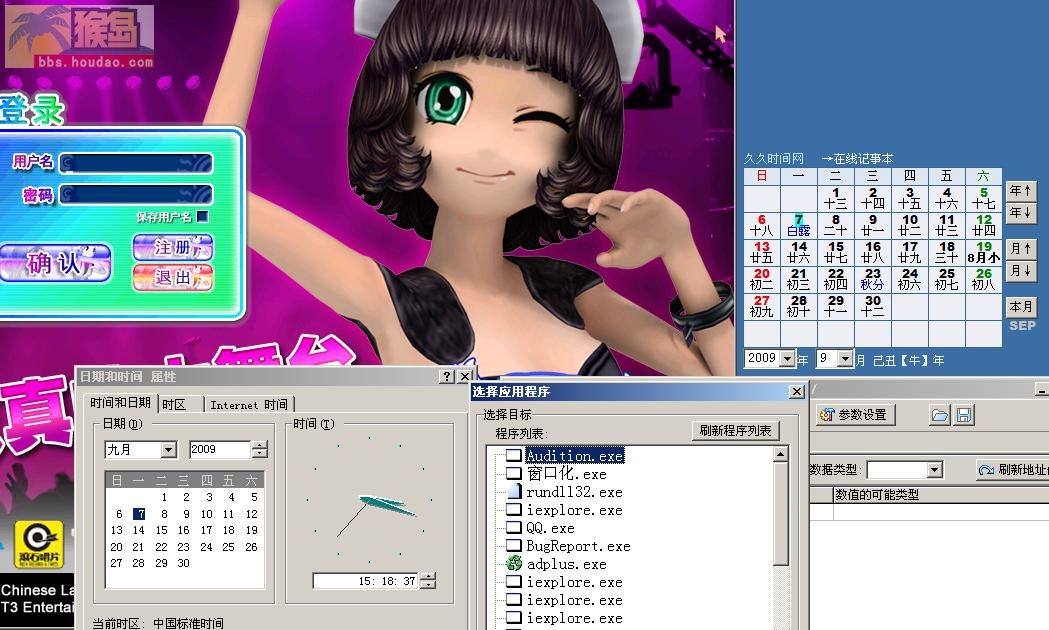Click the 猴岛 bbs.houdao.com logo
Screen dimensions: 1049x630
(80, 37)
